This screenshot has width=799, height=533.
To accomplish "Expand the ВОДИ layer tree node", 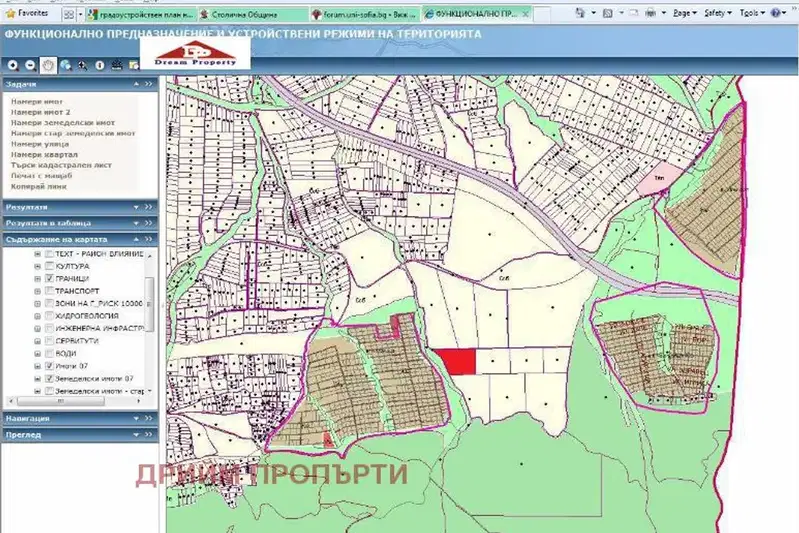I will pyautogui.click(x=37, y=354).
